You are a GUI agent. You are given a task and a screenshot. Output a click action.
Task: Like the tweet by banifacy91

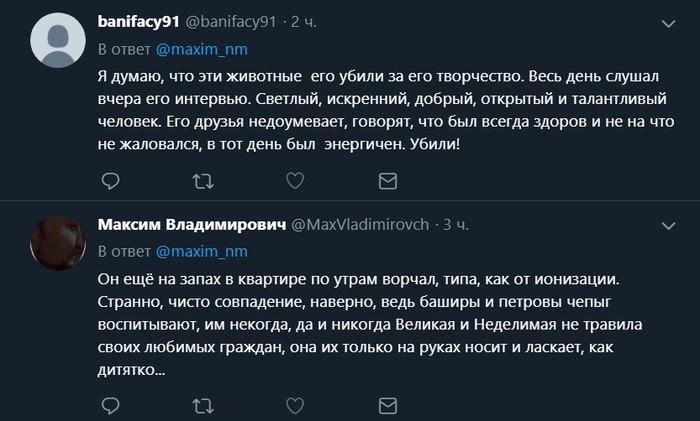click(x=295, y=180)
